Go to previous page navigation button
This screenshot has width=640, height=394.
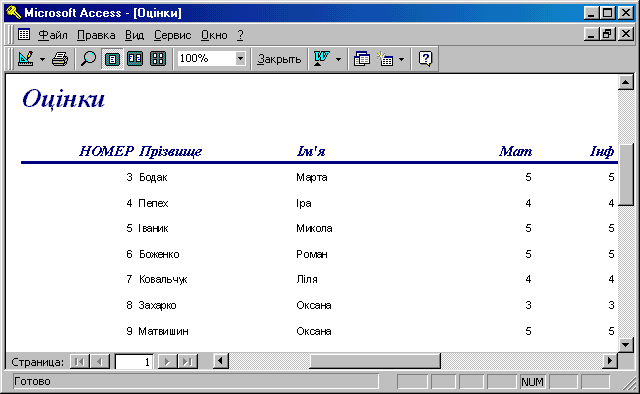click(99, 361)
